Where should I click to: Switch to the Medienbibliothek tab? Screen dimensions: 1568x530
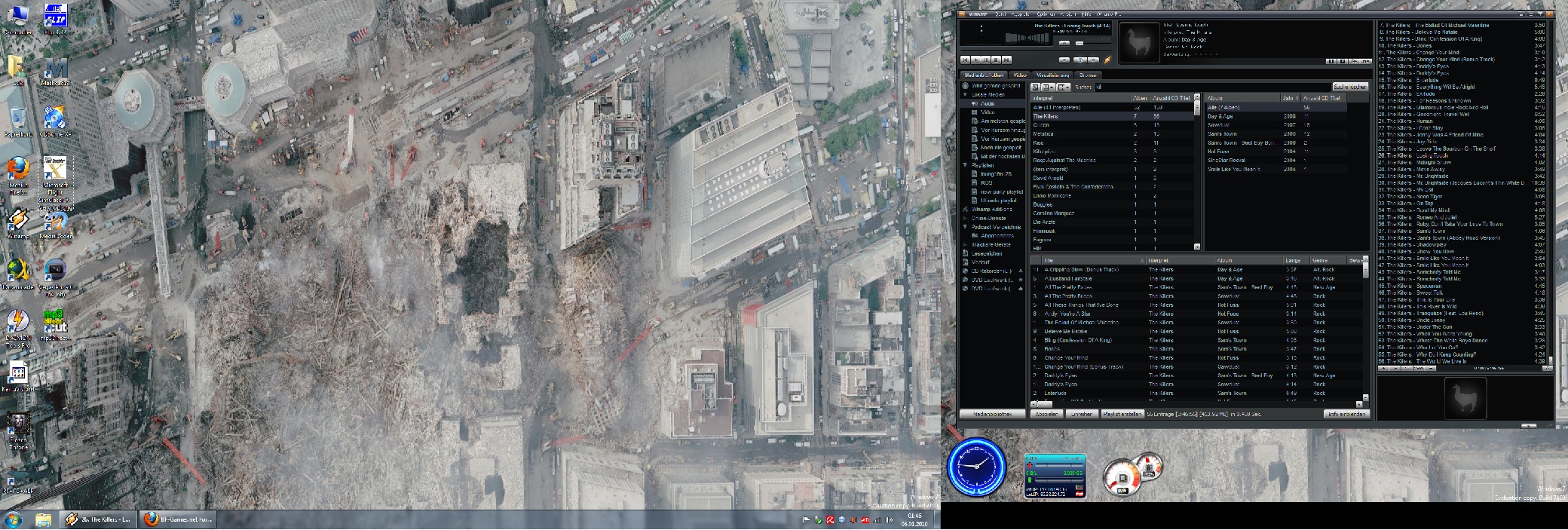coord(984,75)
